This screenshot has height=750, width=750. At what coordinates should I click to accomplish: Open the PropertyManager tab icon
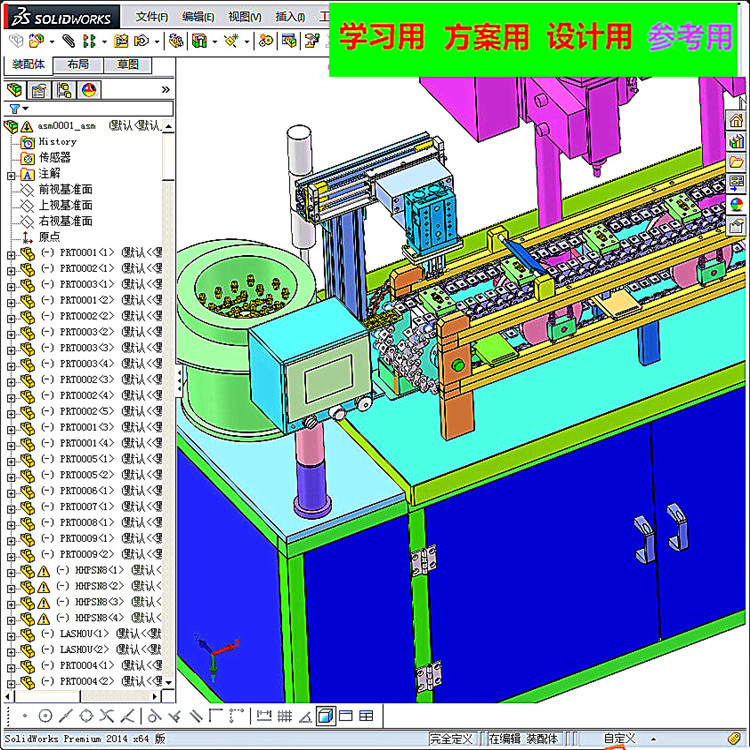coord(39,89)
